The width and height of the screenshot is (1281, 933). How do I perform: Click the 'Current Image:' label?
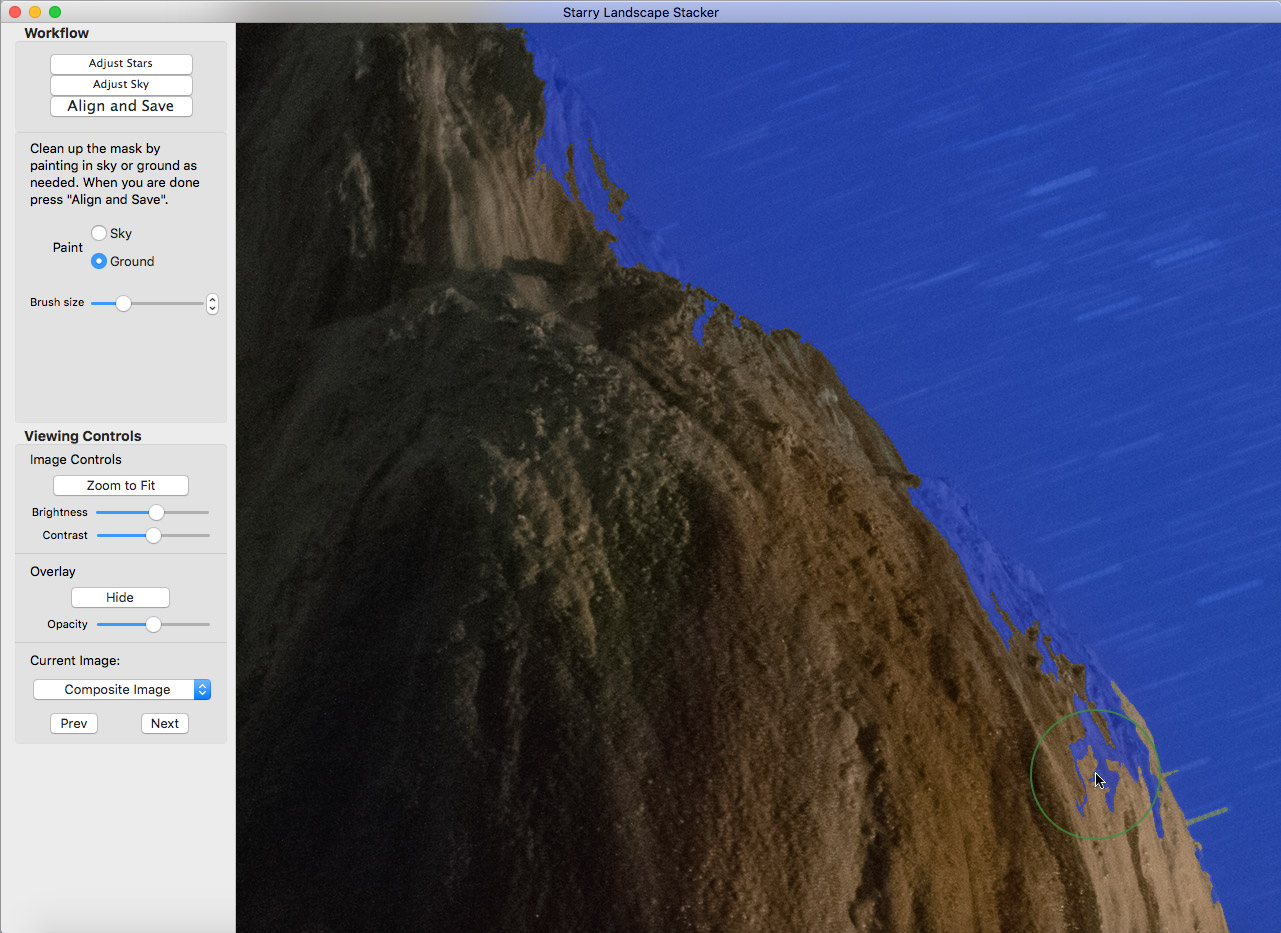pos(75,660)
